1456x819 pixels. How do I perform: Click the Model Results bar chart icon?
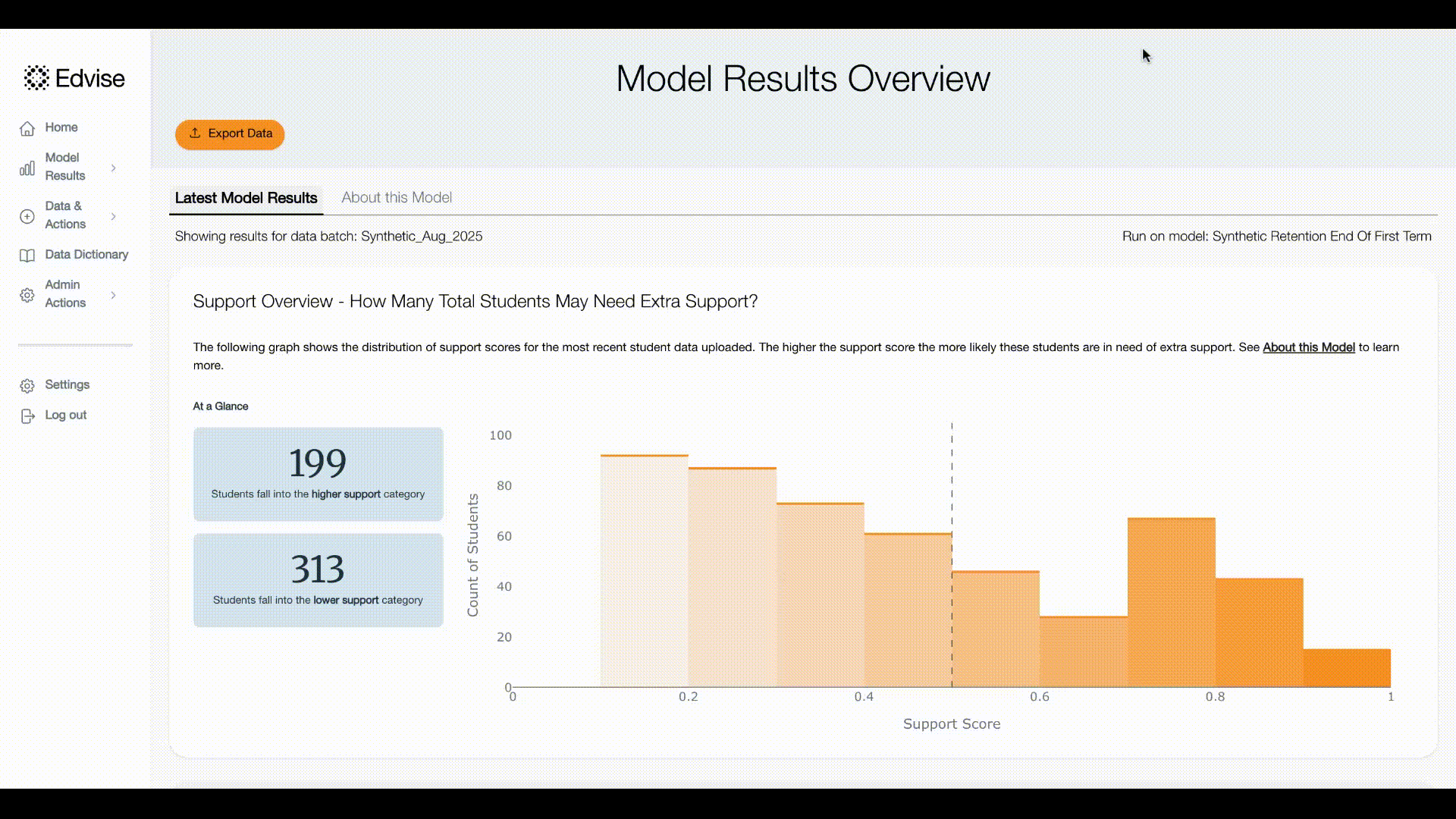click(27, 168)
